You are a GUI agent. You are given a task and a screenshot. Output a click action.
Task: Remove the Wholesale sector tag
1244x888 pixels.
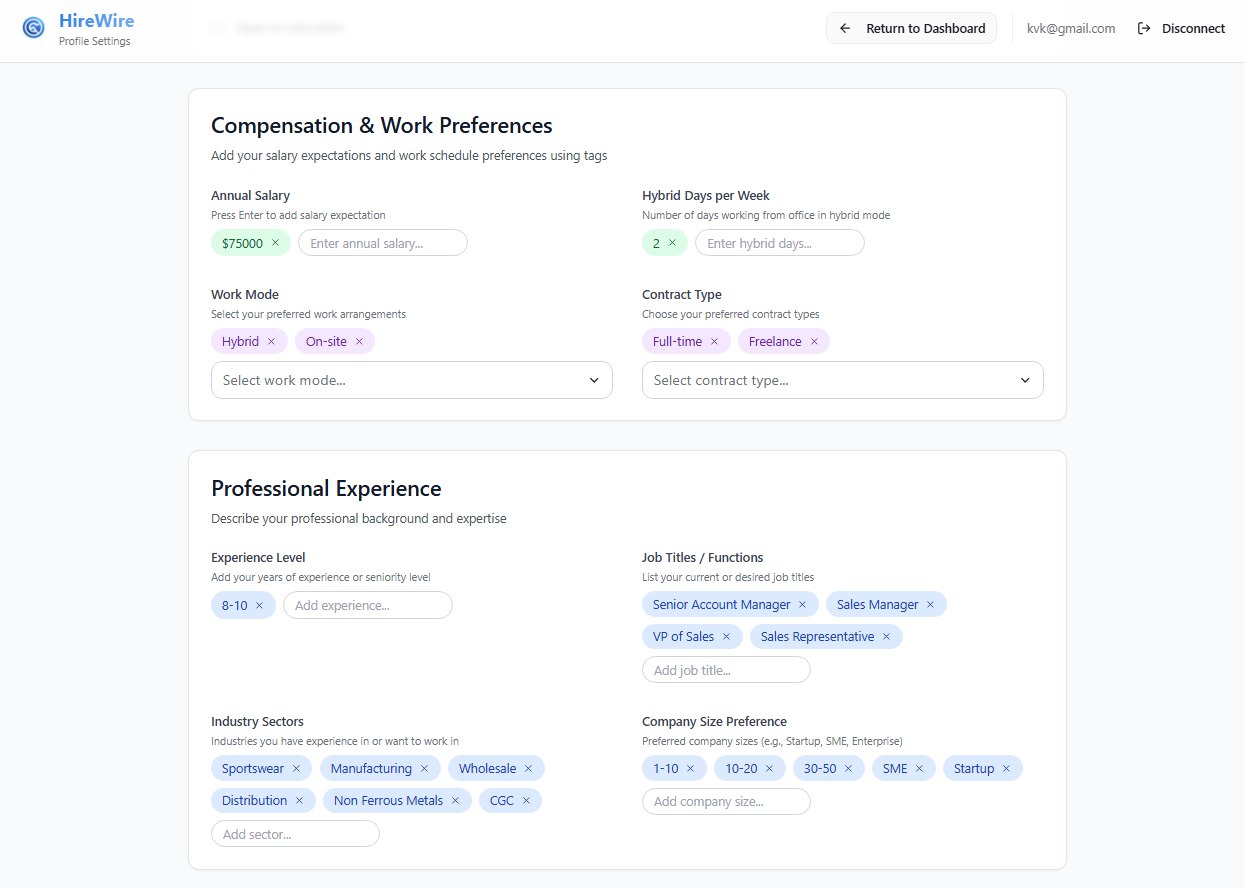pyautogui.click(x=528, y=768)
